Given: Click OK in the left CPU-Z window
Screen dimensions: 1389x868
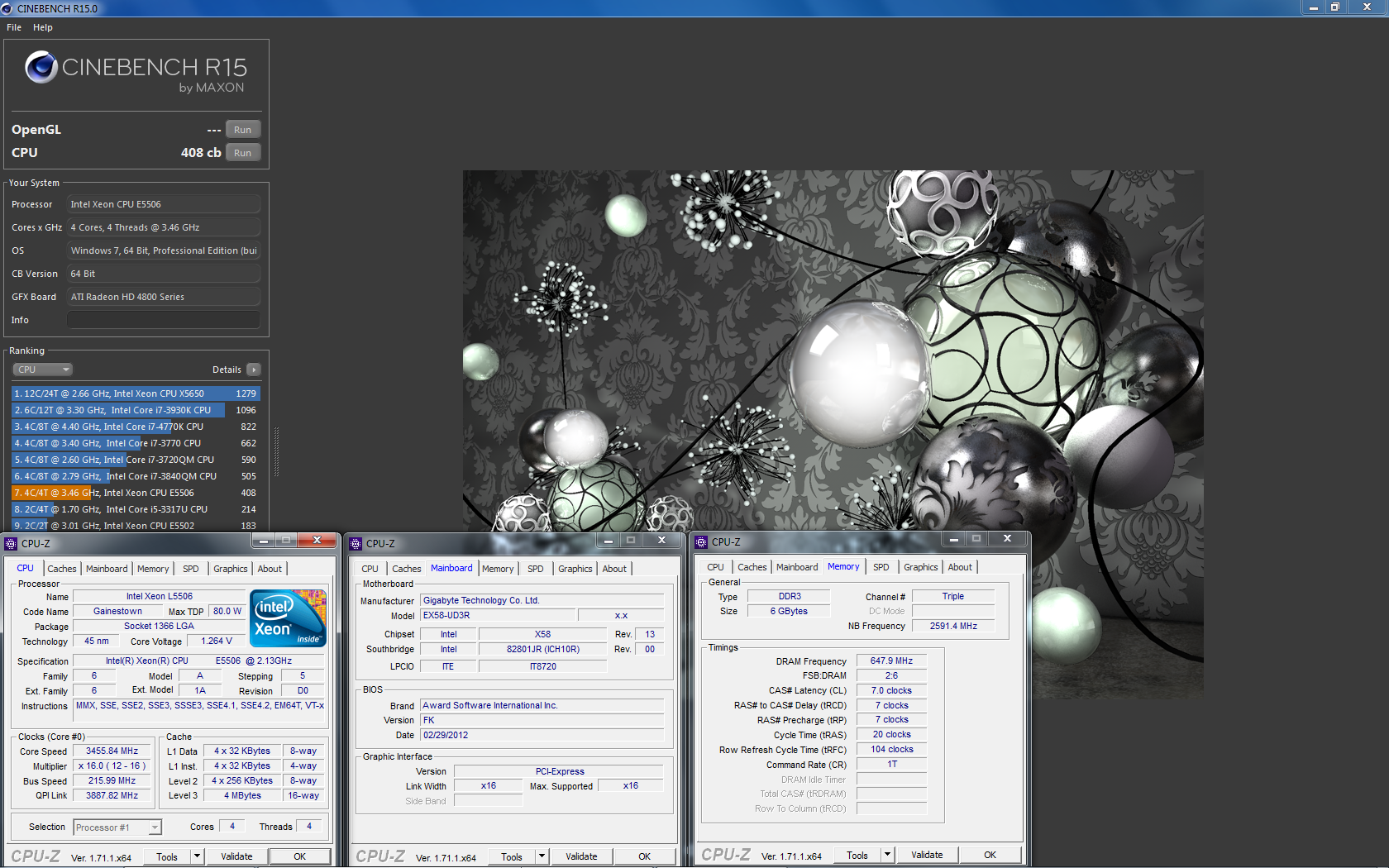Looking at the screenshot, I should pyautogui.click(x=300, y=856).
